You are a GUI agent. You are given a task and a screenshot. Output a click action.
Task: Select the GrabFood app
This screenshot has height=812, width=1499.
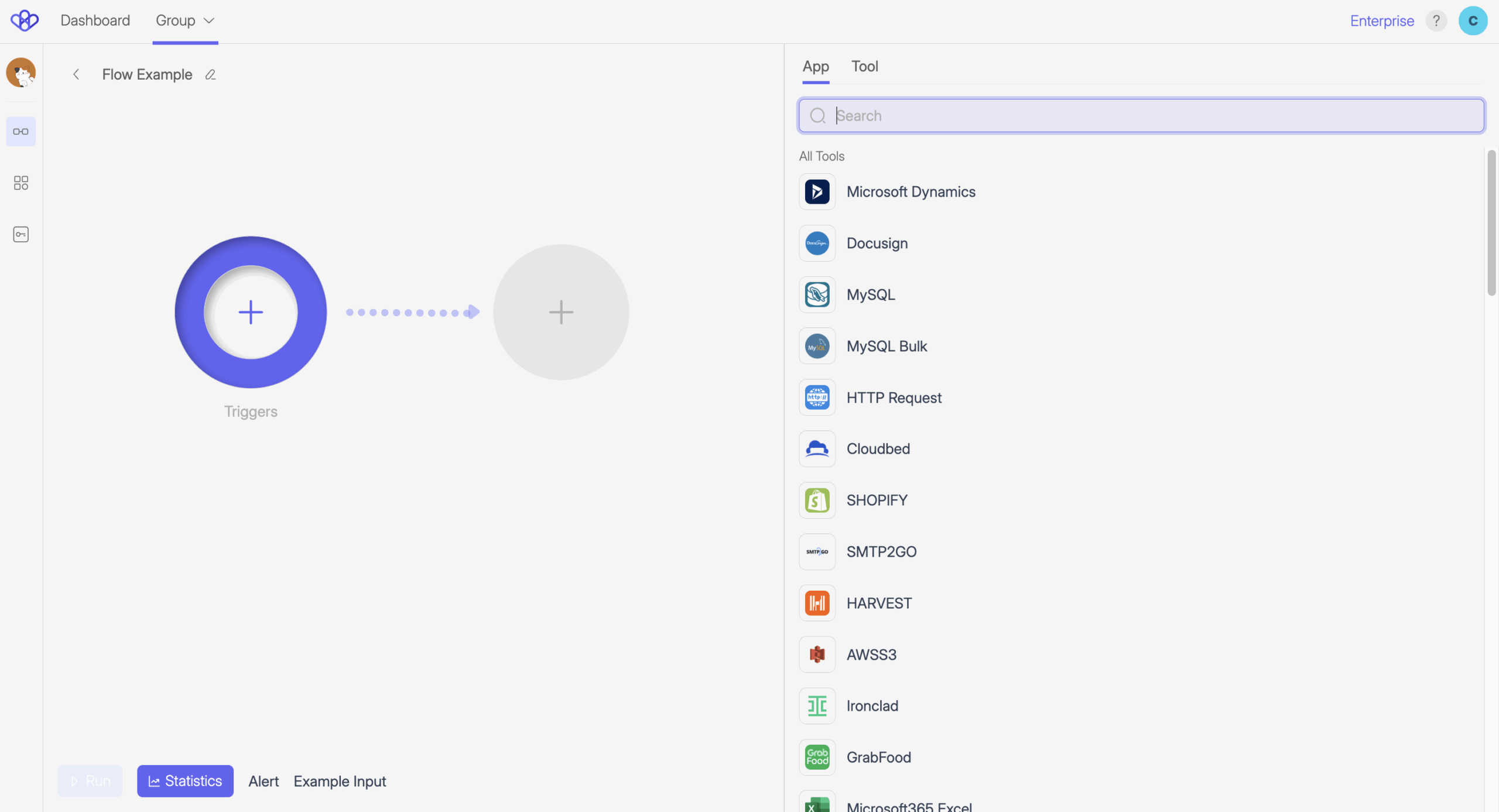[878, 758]
